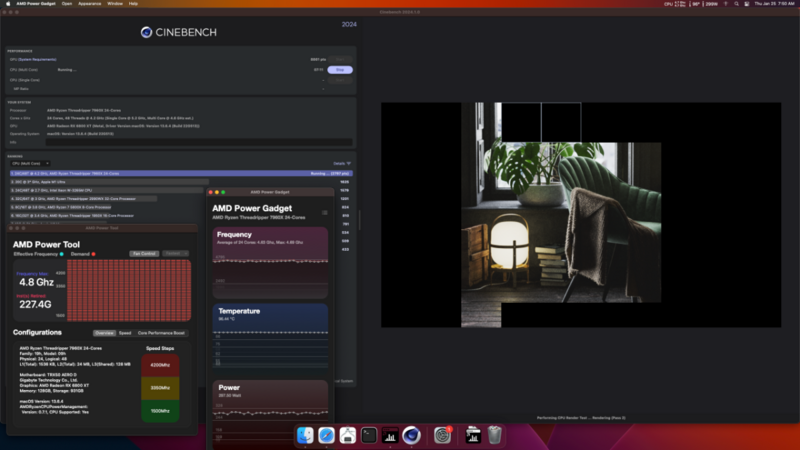Click the Fan Control button
This screenshot has width=800, height=450.
coord(144,254)
